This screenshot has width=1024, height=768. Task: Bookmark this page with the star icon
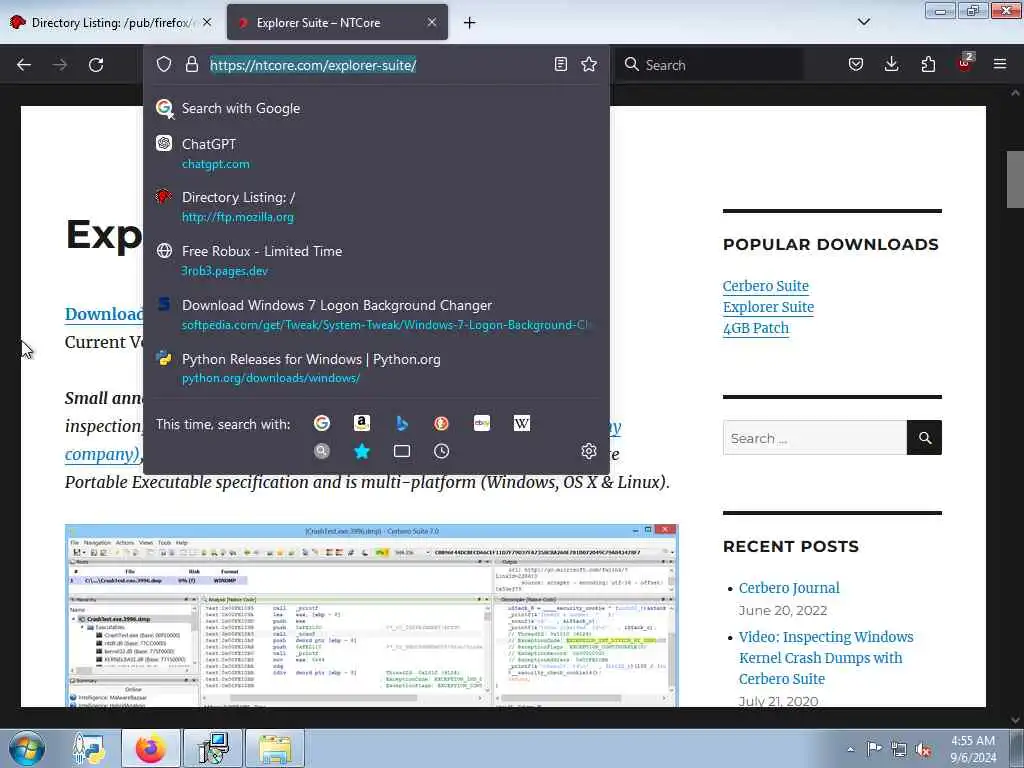[589, 64]
